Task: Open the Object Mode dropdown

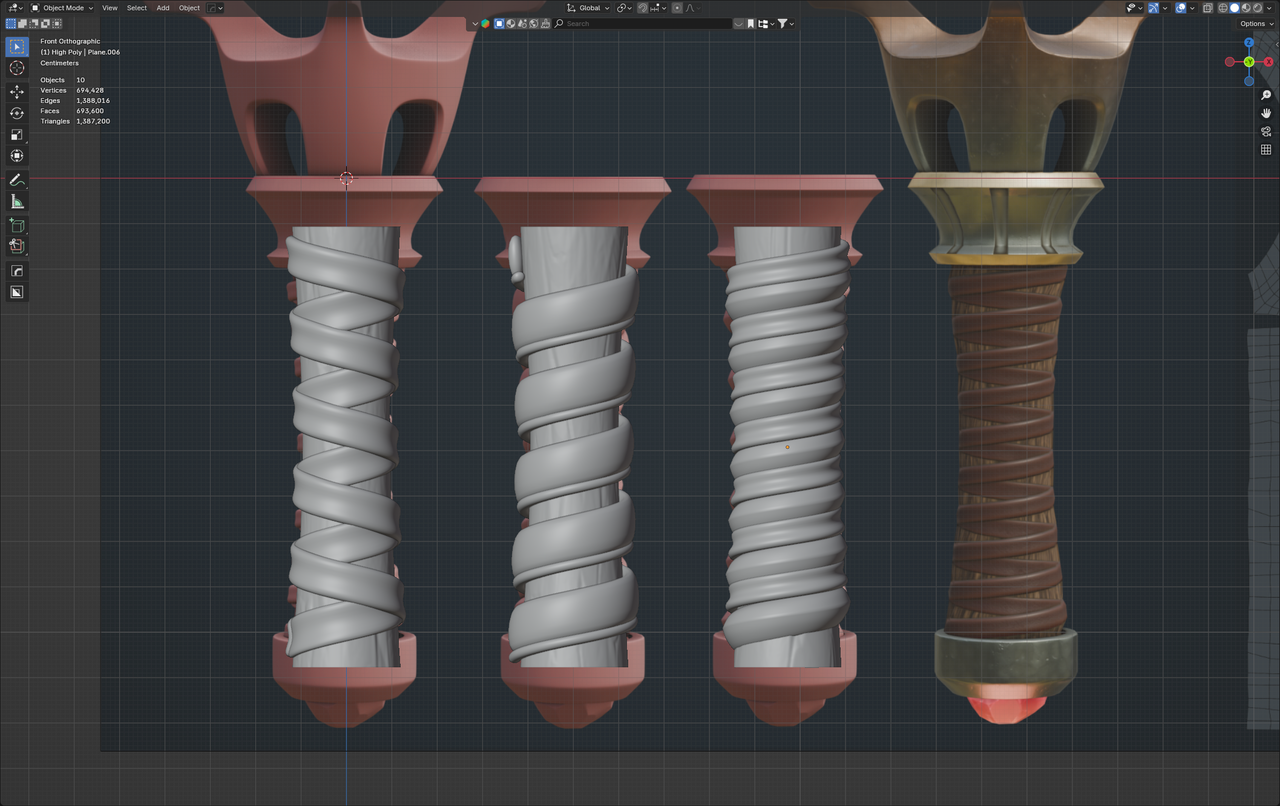Action: (x=61, y=8)
